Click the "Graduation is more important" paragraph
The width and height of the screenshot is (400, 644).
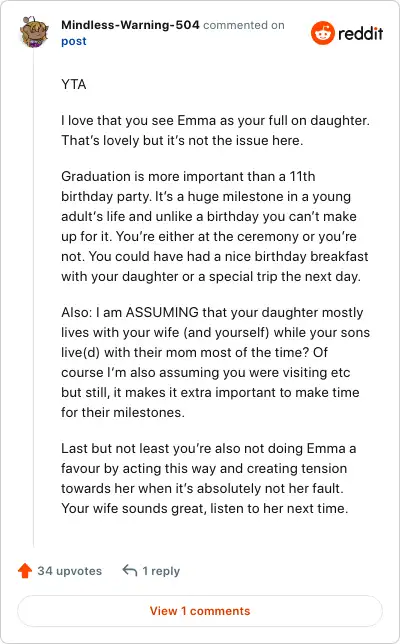215,226
